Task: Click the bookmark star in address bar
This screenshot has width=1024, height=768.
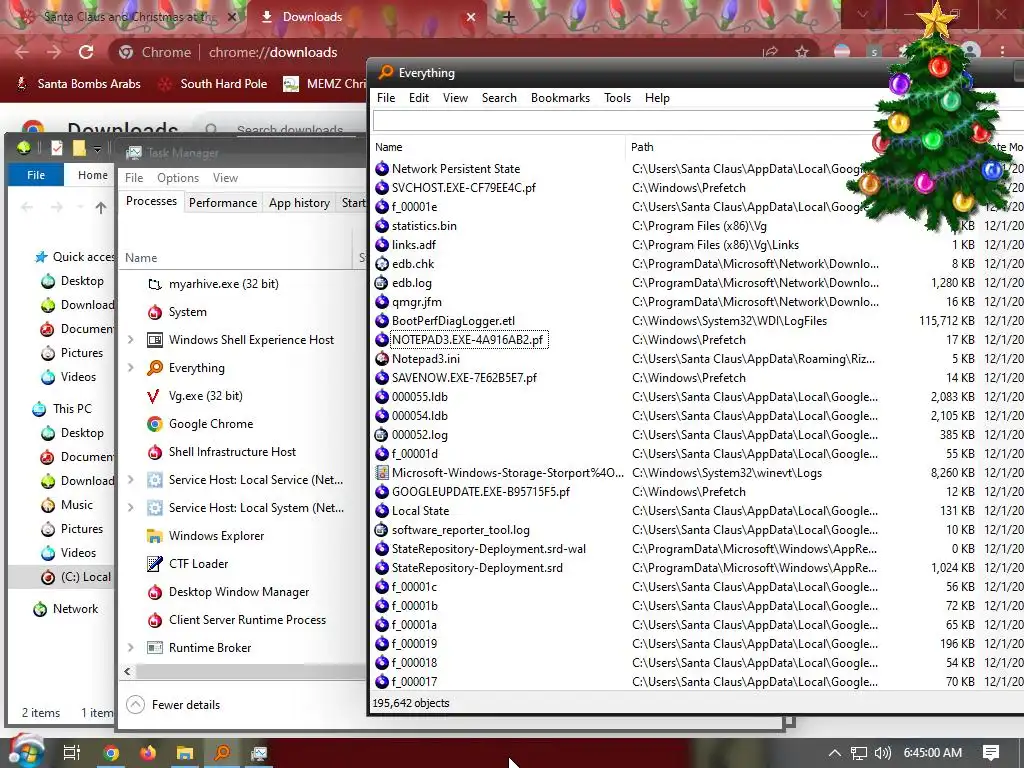Action: (802, 52)
